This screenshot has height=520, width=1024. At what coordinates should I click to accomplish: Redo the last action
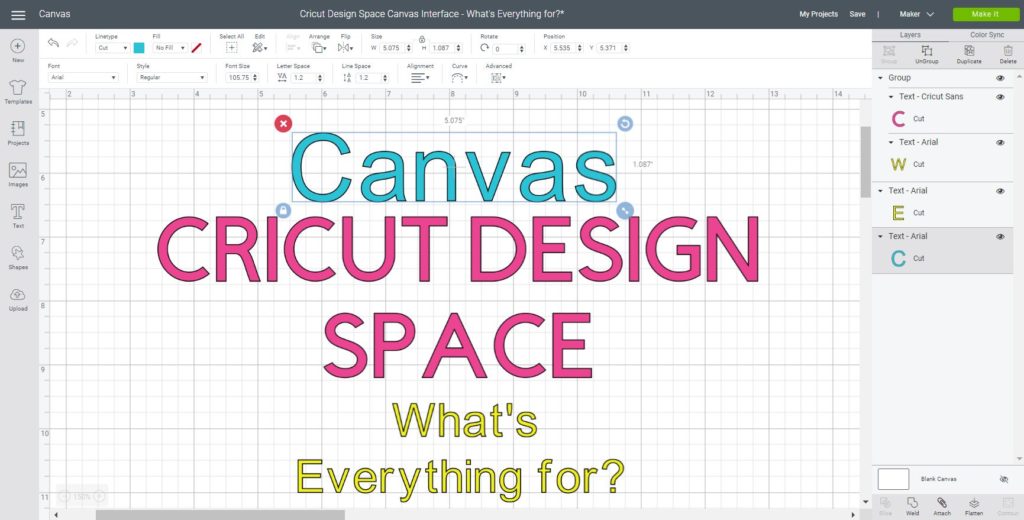pyautogui.click(x=72, y=43)
